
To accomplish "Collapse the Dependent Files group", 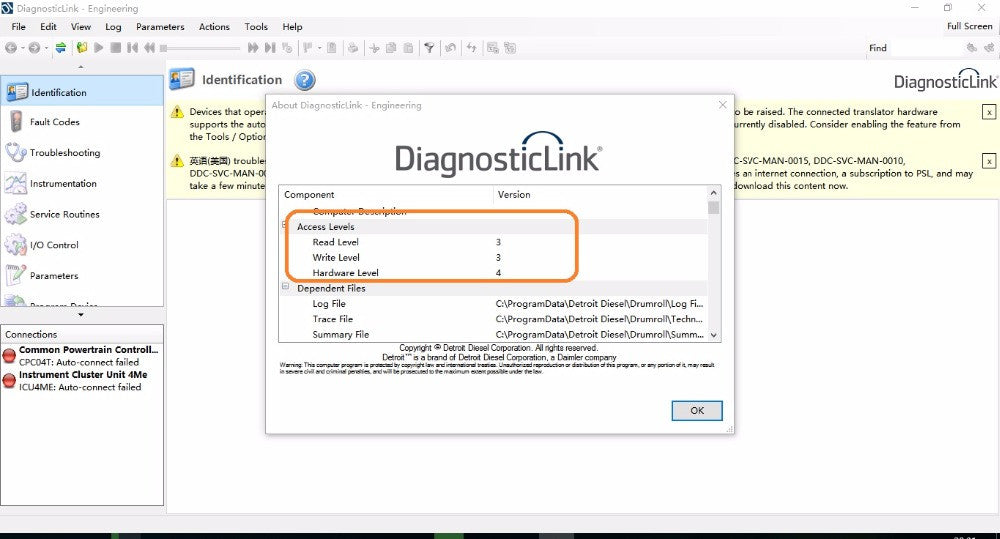I will point(285,287).
